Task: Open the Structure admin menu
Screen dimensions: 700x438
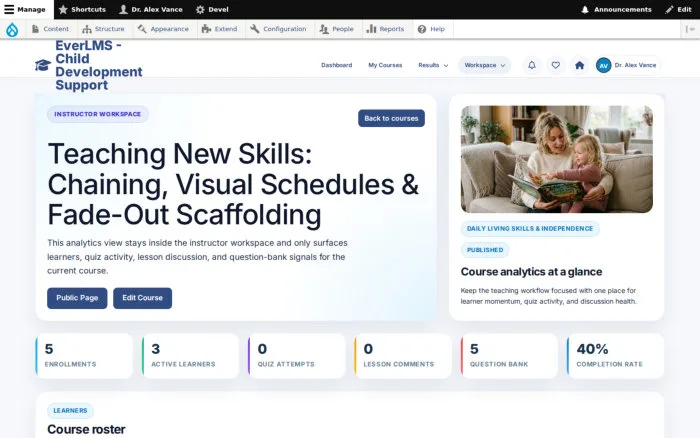Action: tap(103, 29)
